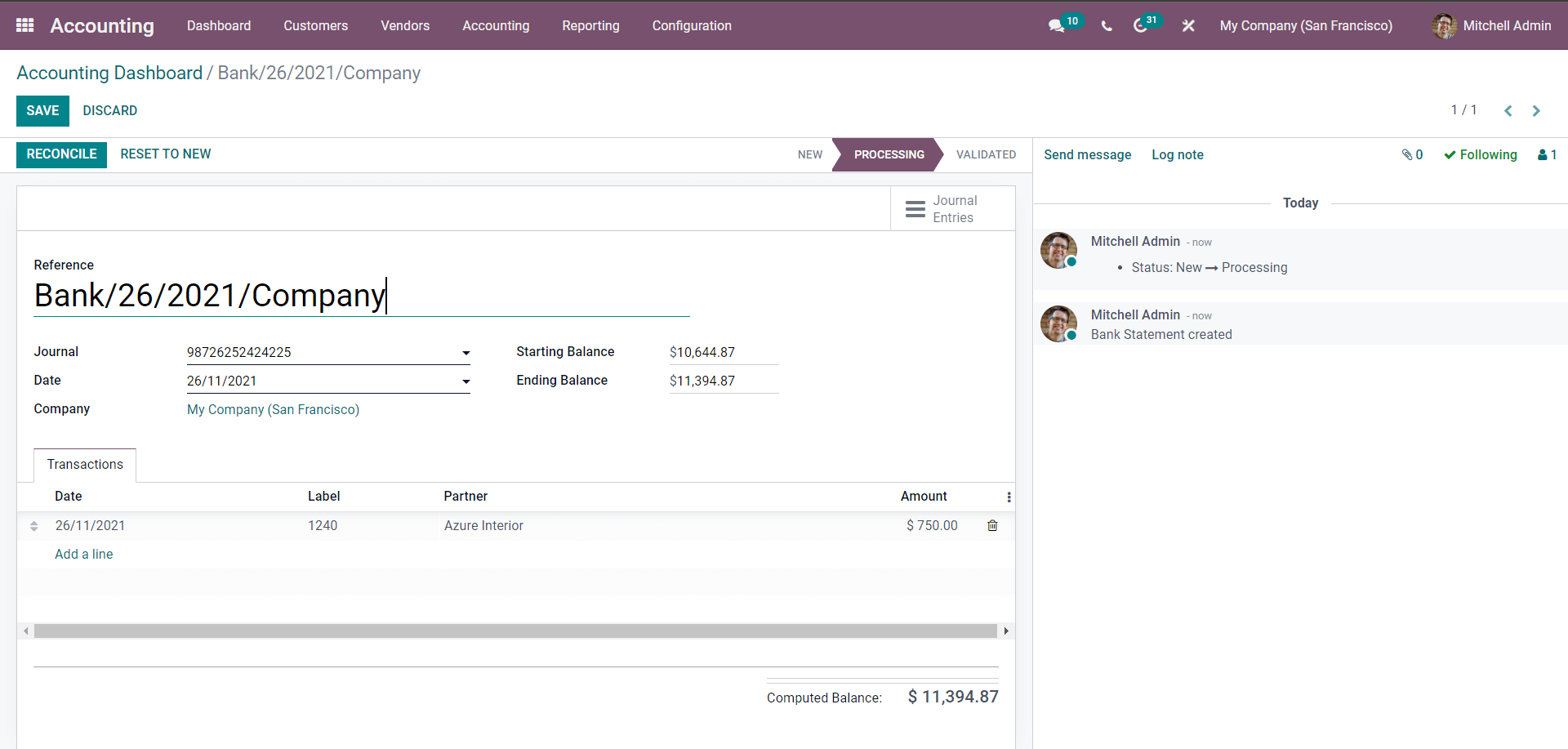Click Send message in chatter

click(x=1087, y=155)
